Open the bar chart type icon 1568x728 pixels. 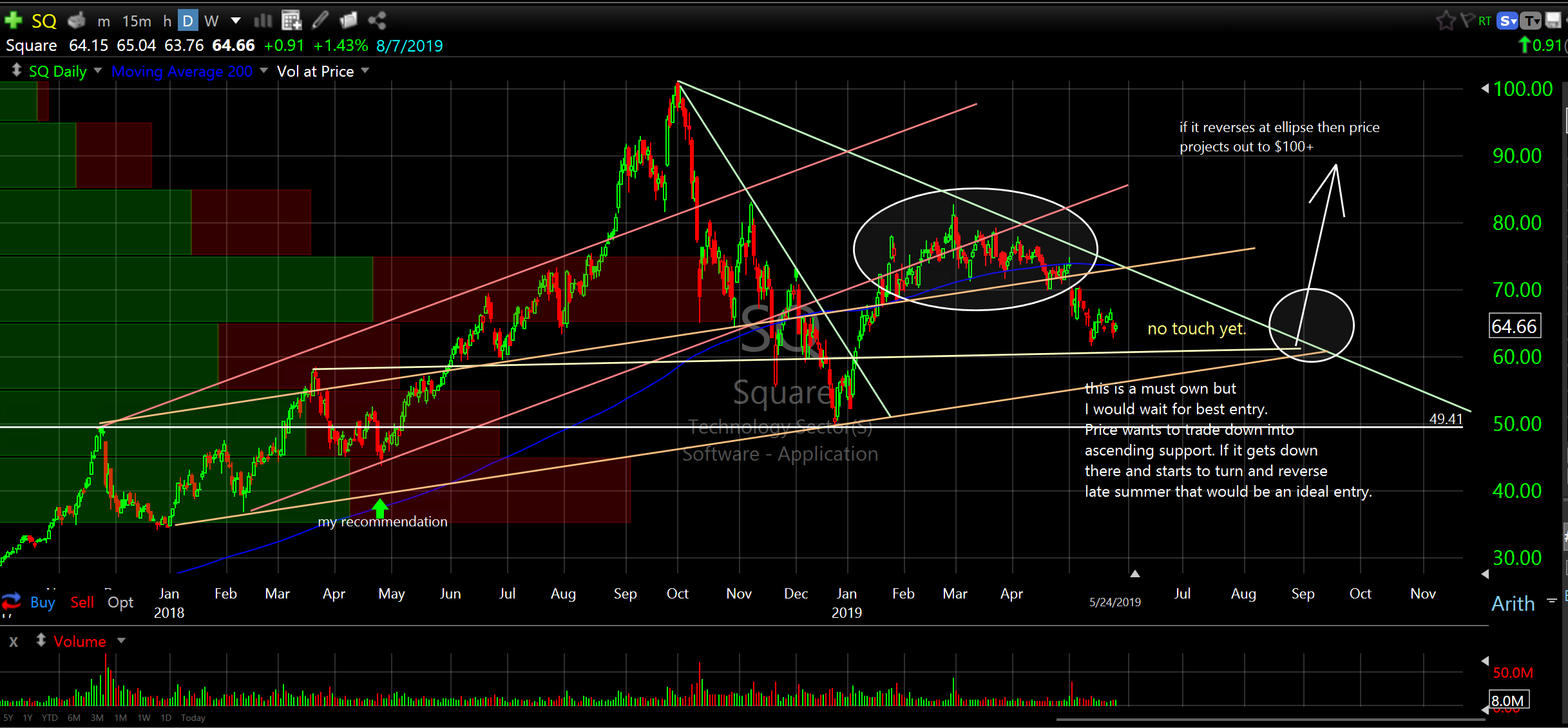coord(263,21)
